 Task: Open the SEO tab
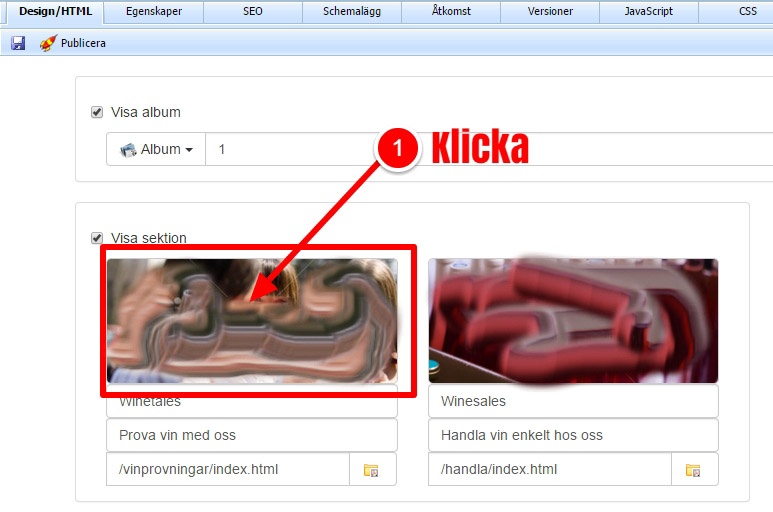pos(253,11)
